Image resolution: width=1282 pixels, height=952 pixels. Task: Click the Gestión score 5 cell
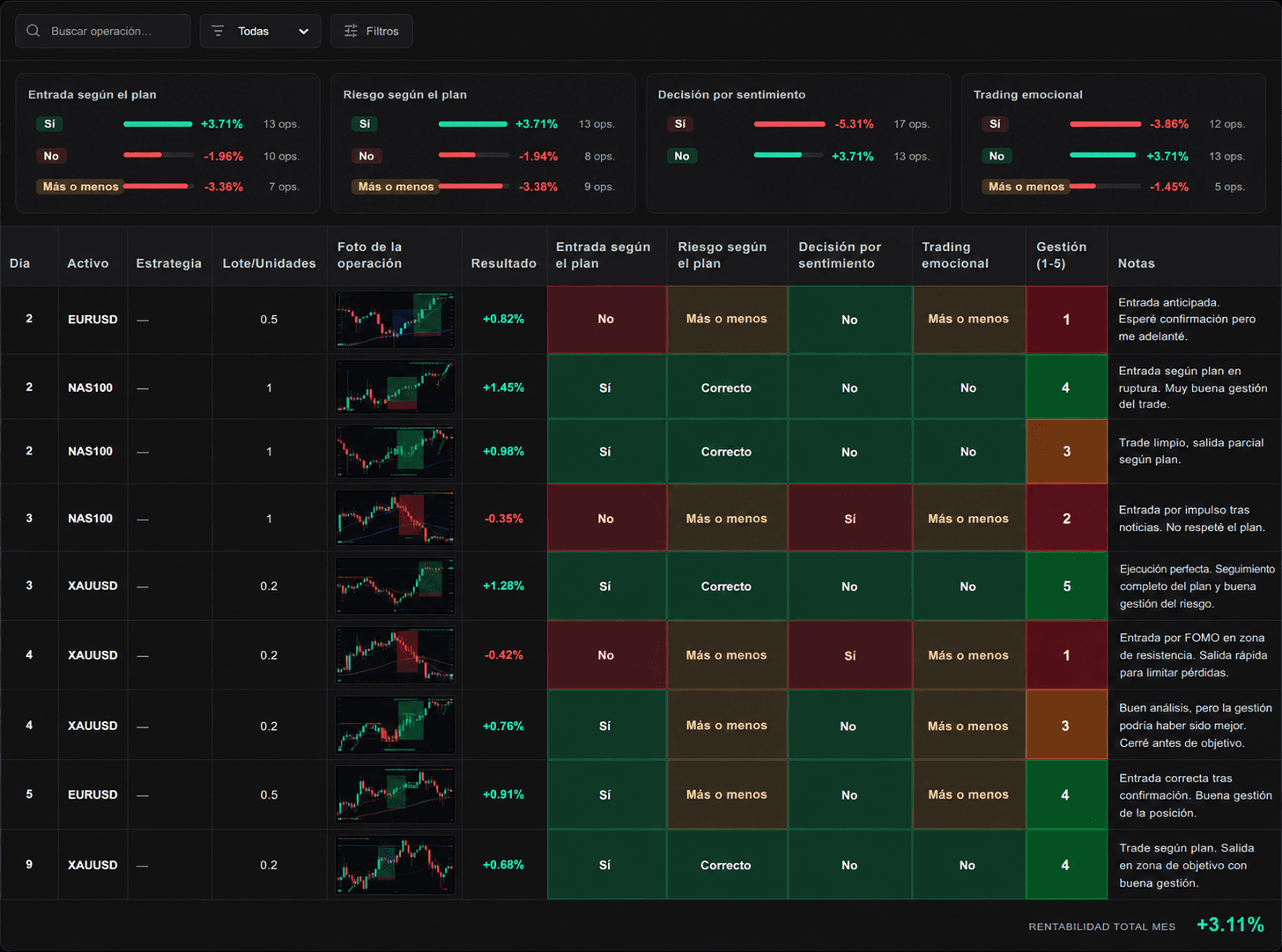click(x=1066, y=587)
